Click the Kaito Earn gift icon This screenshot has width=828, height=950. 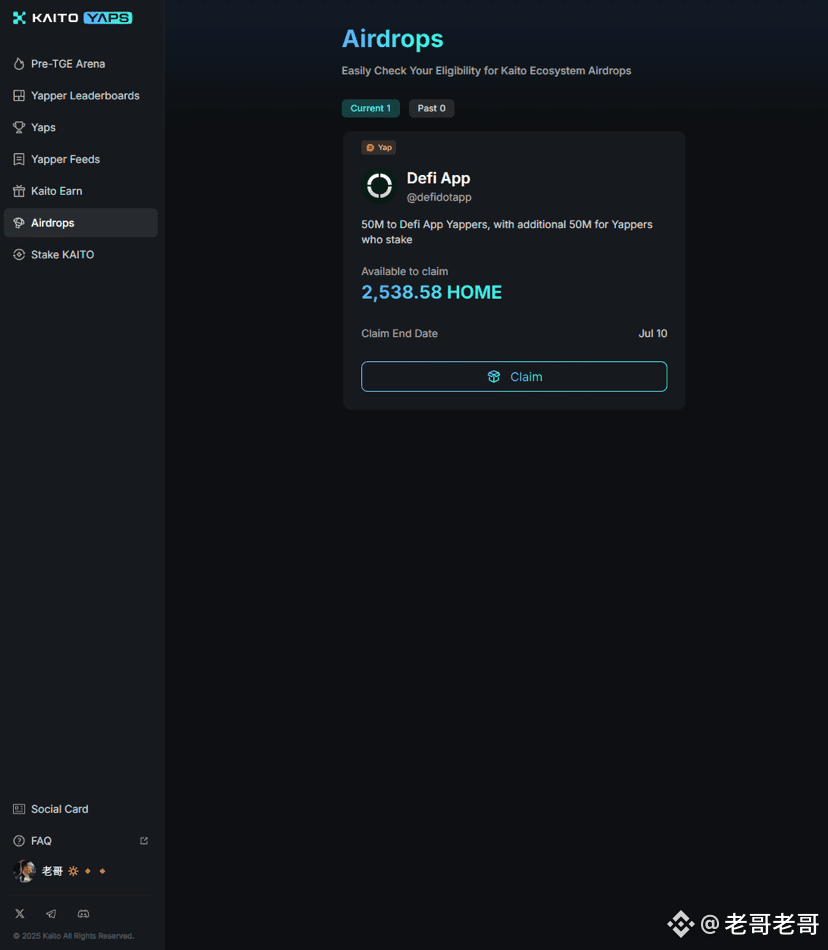click(x=19, y=191)
